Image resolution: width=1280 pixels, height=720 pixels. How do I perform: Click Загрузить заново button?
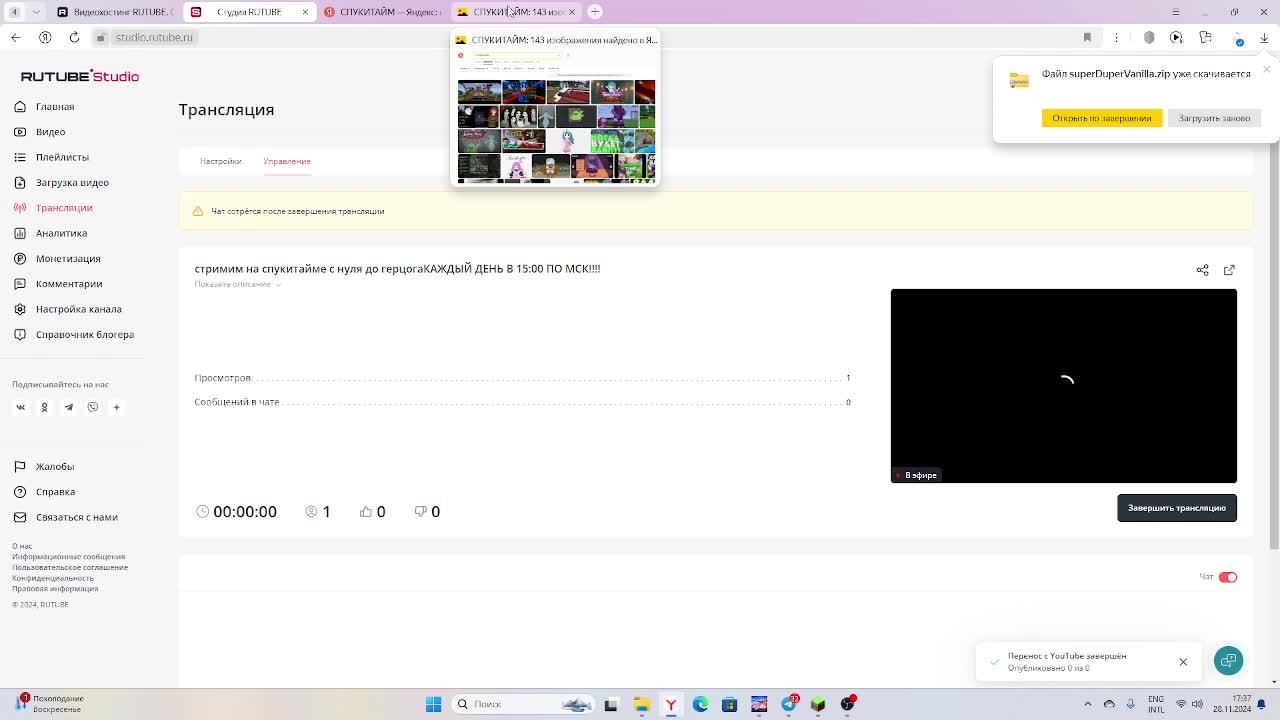1214,118
